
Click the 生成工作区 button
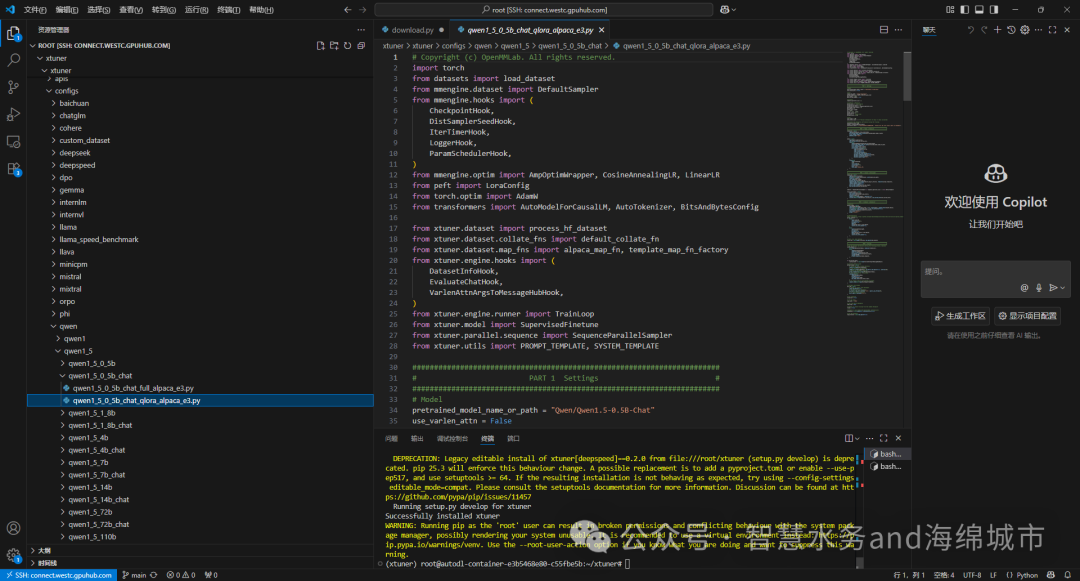click(x=960, y=316)
